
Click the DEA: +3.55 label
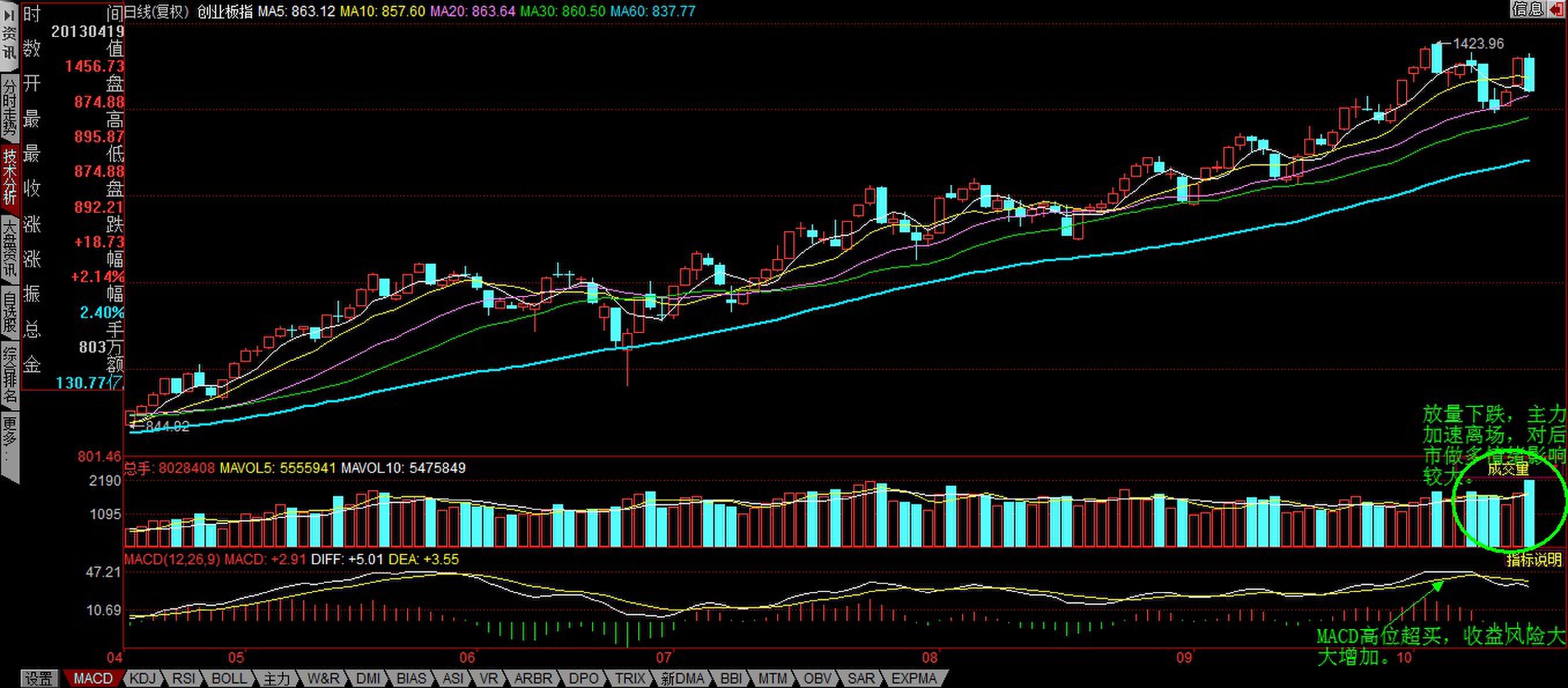[x=424, y=559]
